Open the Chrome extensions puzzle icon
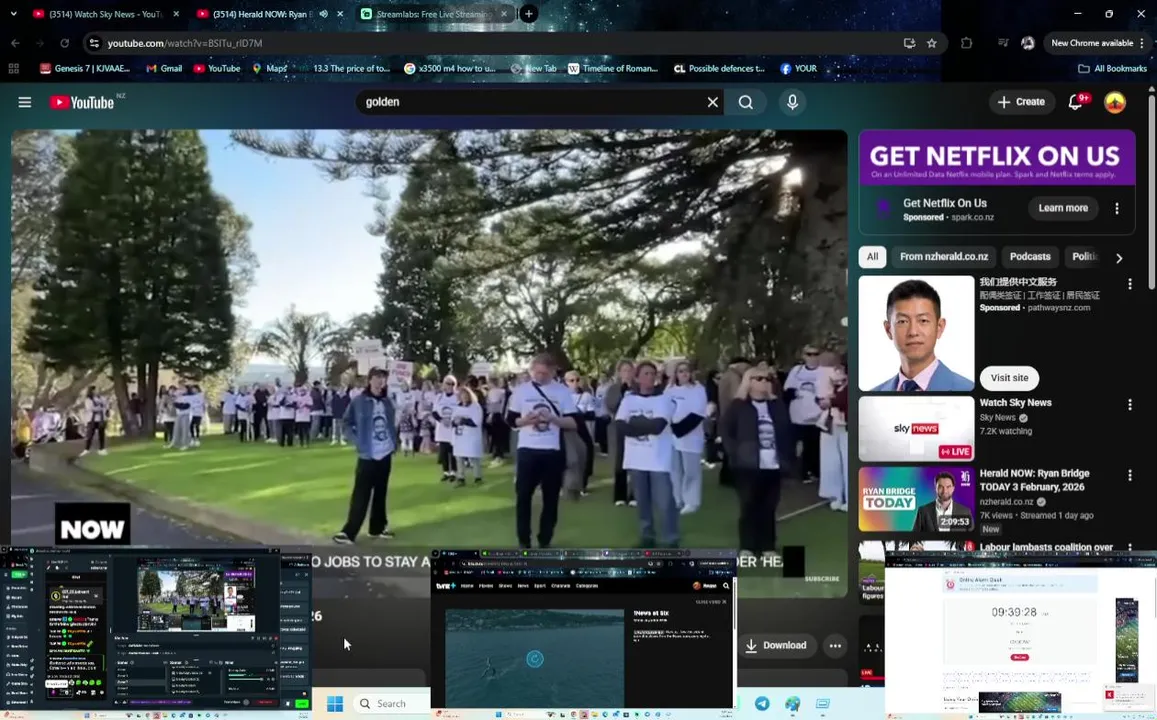Screen dimensions: 1157x720 pyautogui.click(x=967, y=43)
